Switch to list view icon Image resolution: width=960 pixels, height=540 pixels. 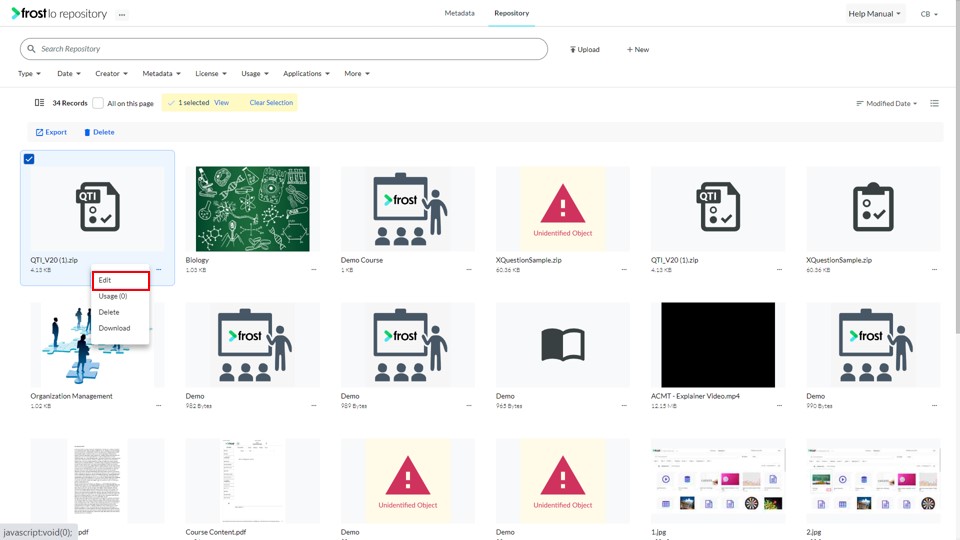pyautogui.click(x=934, y=103)
